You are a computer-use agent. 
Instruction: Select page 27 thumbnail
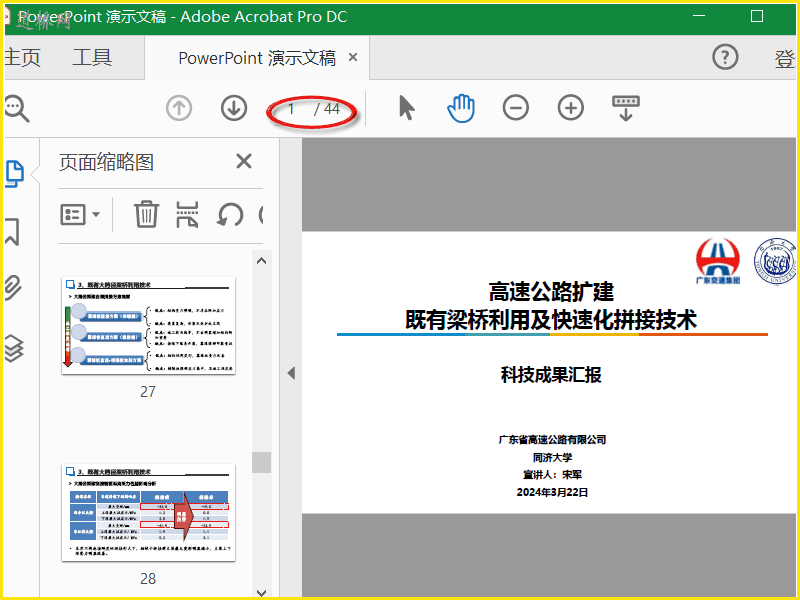pyautogui.click(x=148, y=326)
